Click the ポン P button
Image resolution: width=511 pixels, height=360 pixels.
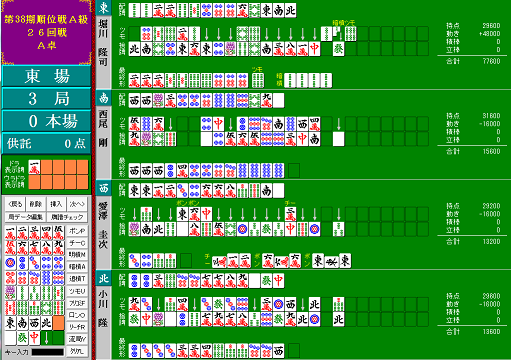click(x=77, y=231)
